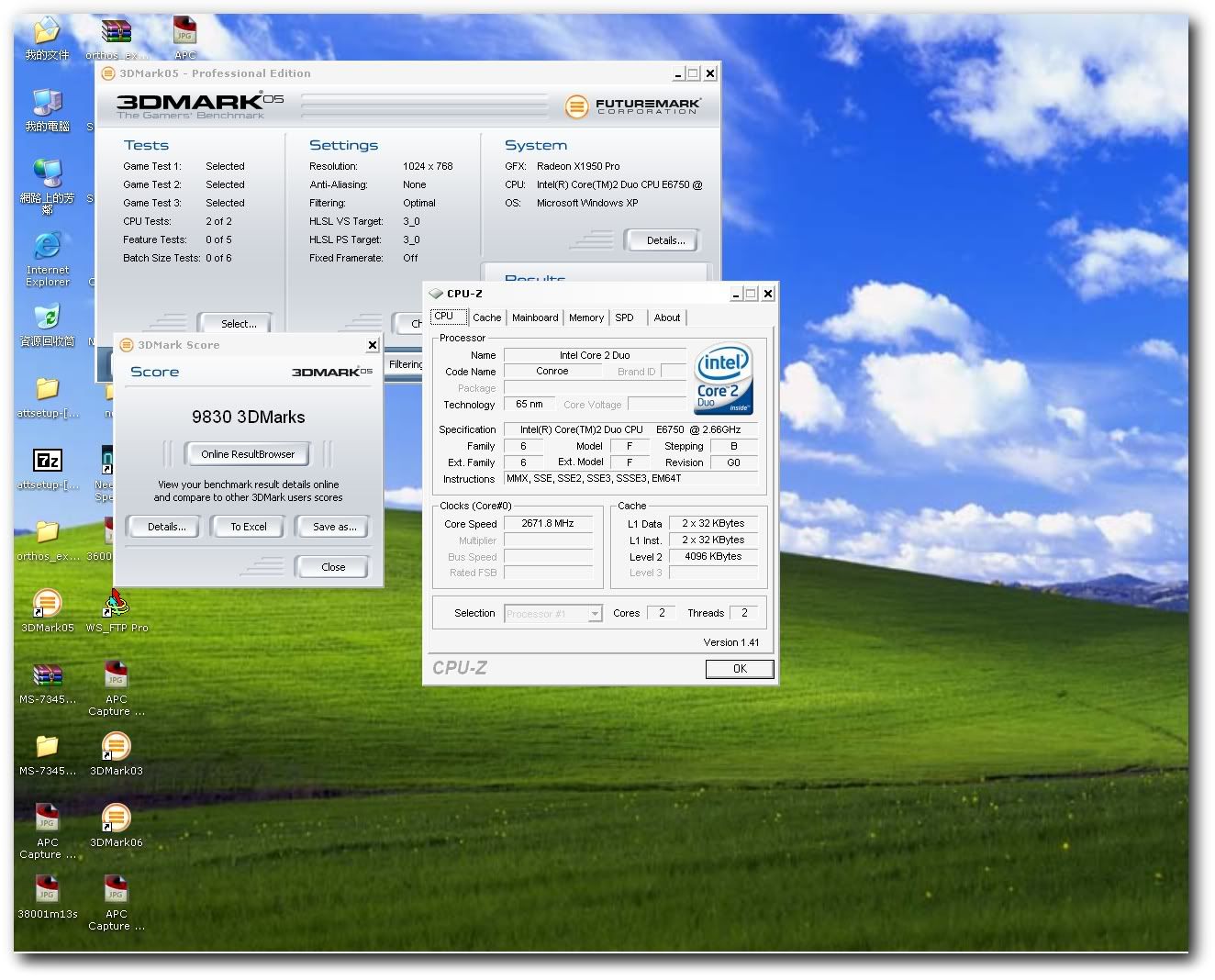Click the Close button in Score window
This screenshot has height=980, width=1215.
333,567
